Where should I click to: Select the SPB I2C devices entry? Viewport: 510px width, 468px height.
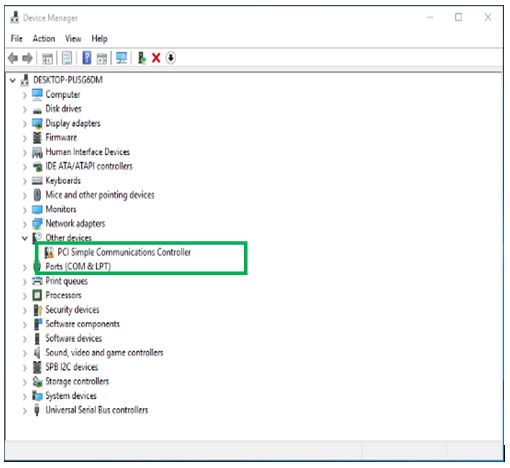[72, 367]
